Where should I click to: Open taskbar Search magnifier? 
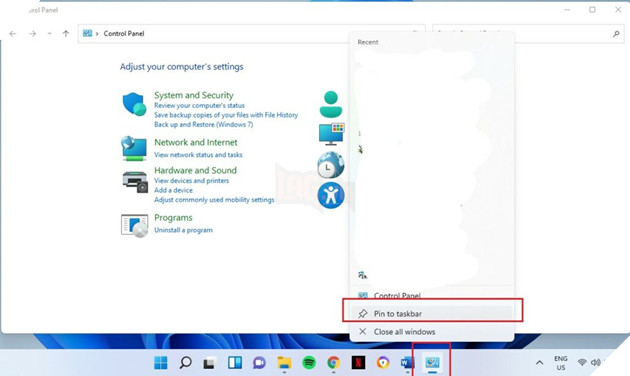pyautogui.click(x=185, y=363)
